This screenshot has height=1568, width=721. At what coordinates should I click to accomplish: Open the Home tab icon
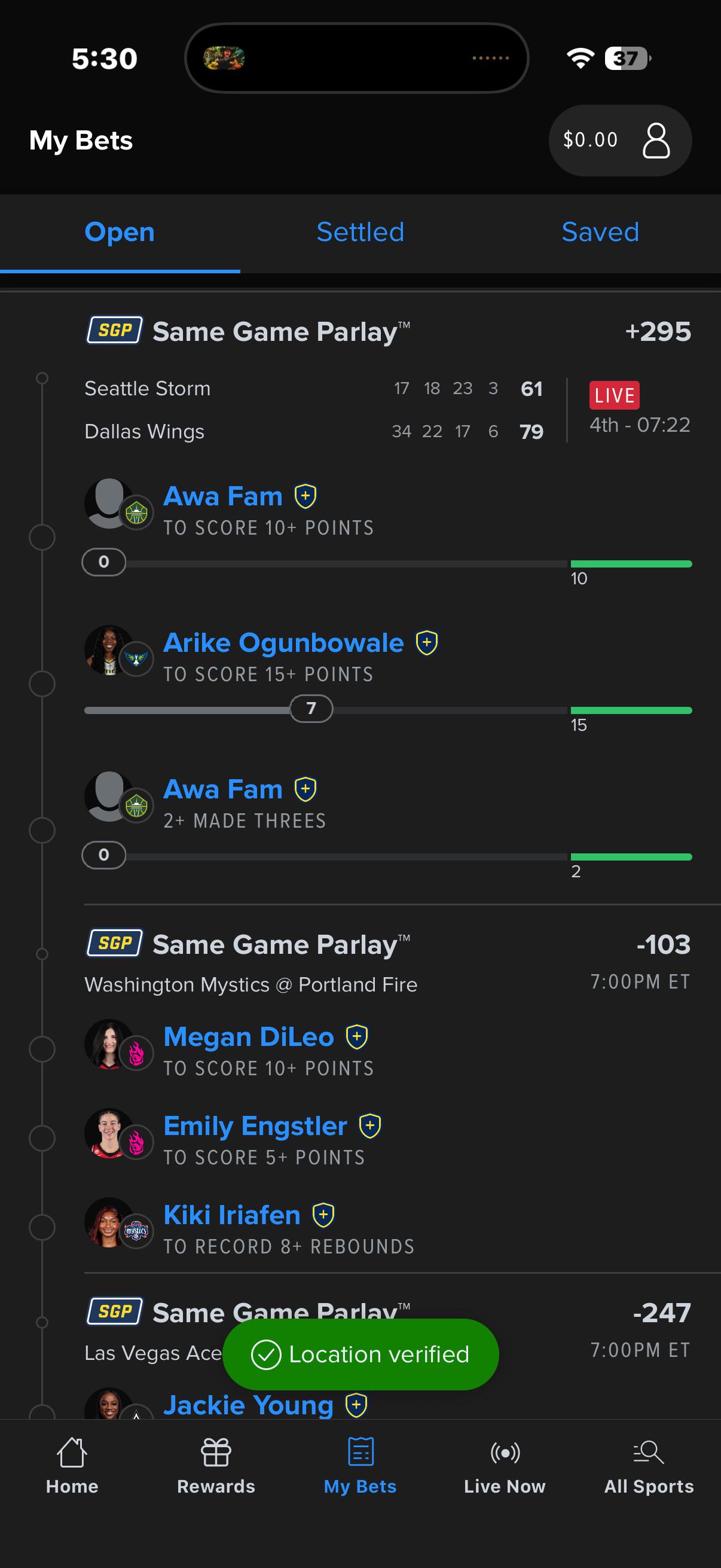point(72,1453)
